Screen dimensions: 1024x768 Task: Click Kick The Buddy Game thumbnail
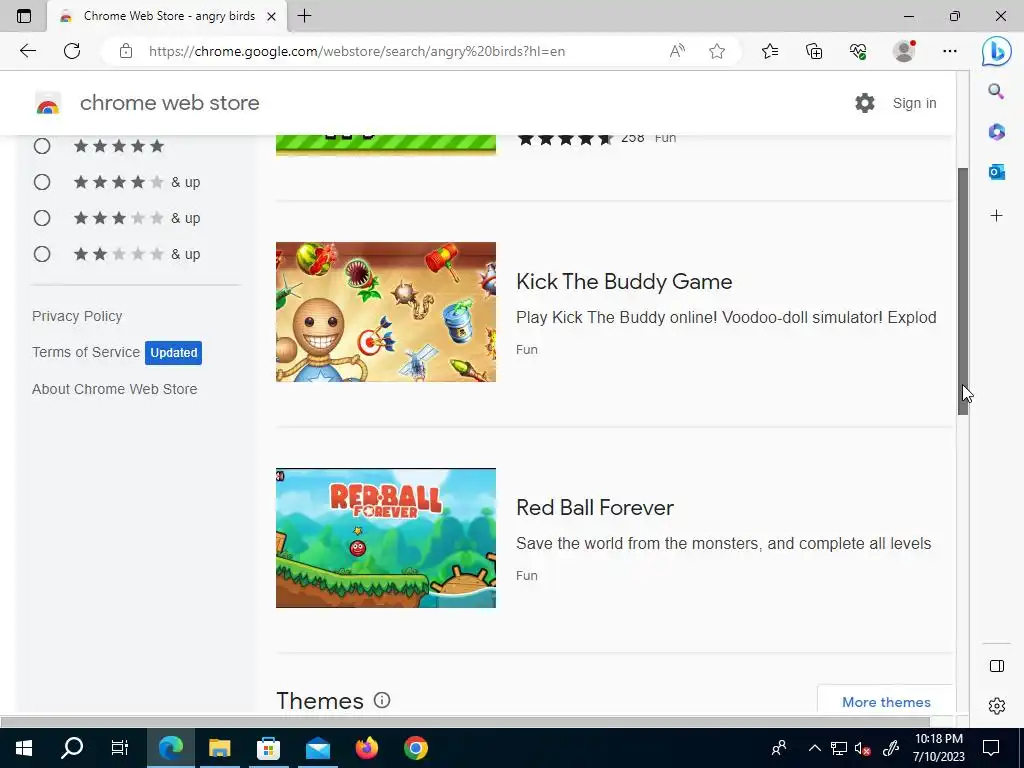(x=386, y=312)
